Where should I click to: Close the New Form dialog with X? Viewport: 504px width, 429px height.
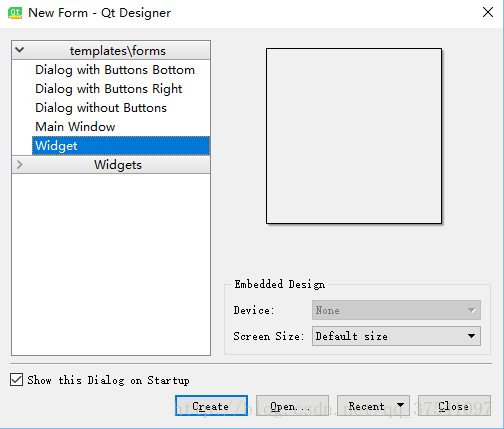(488, 12)
